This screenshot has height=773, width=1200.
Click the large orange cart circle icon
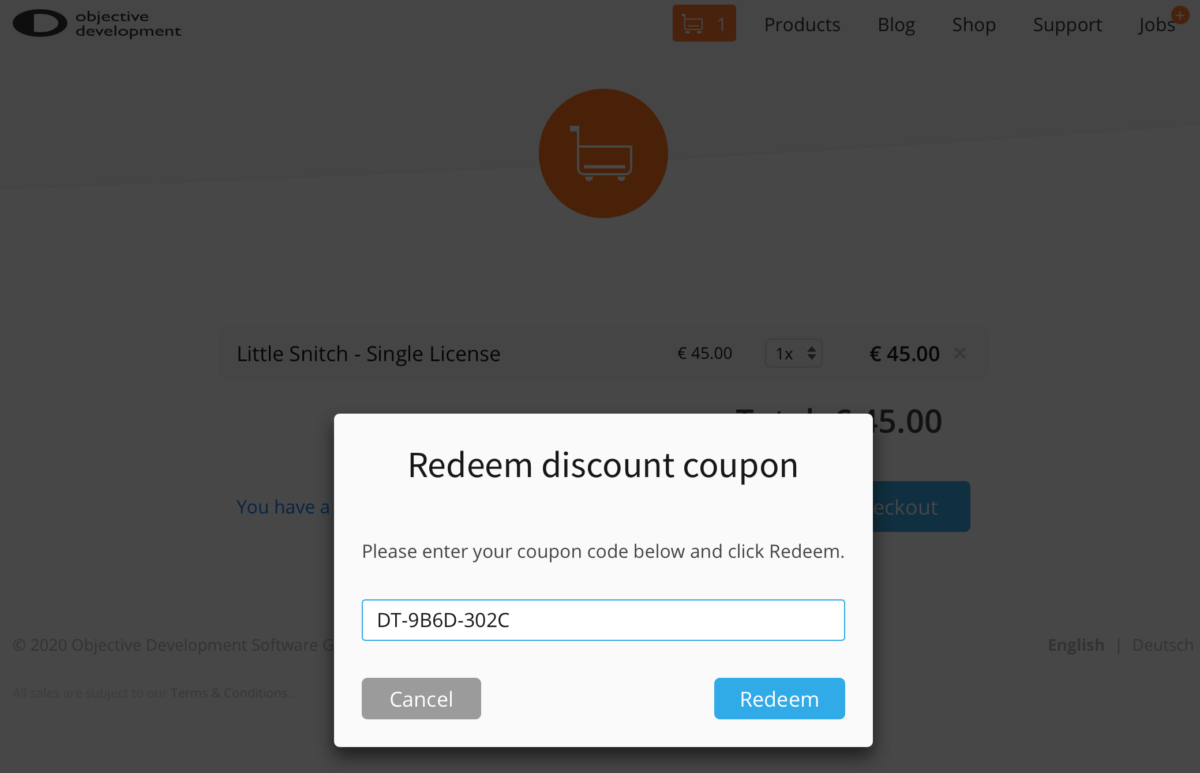603,153
